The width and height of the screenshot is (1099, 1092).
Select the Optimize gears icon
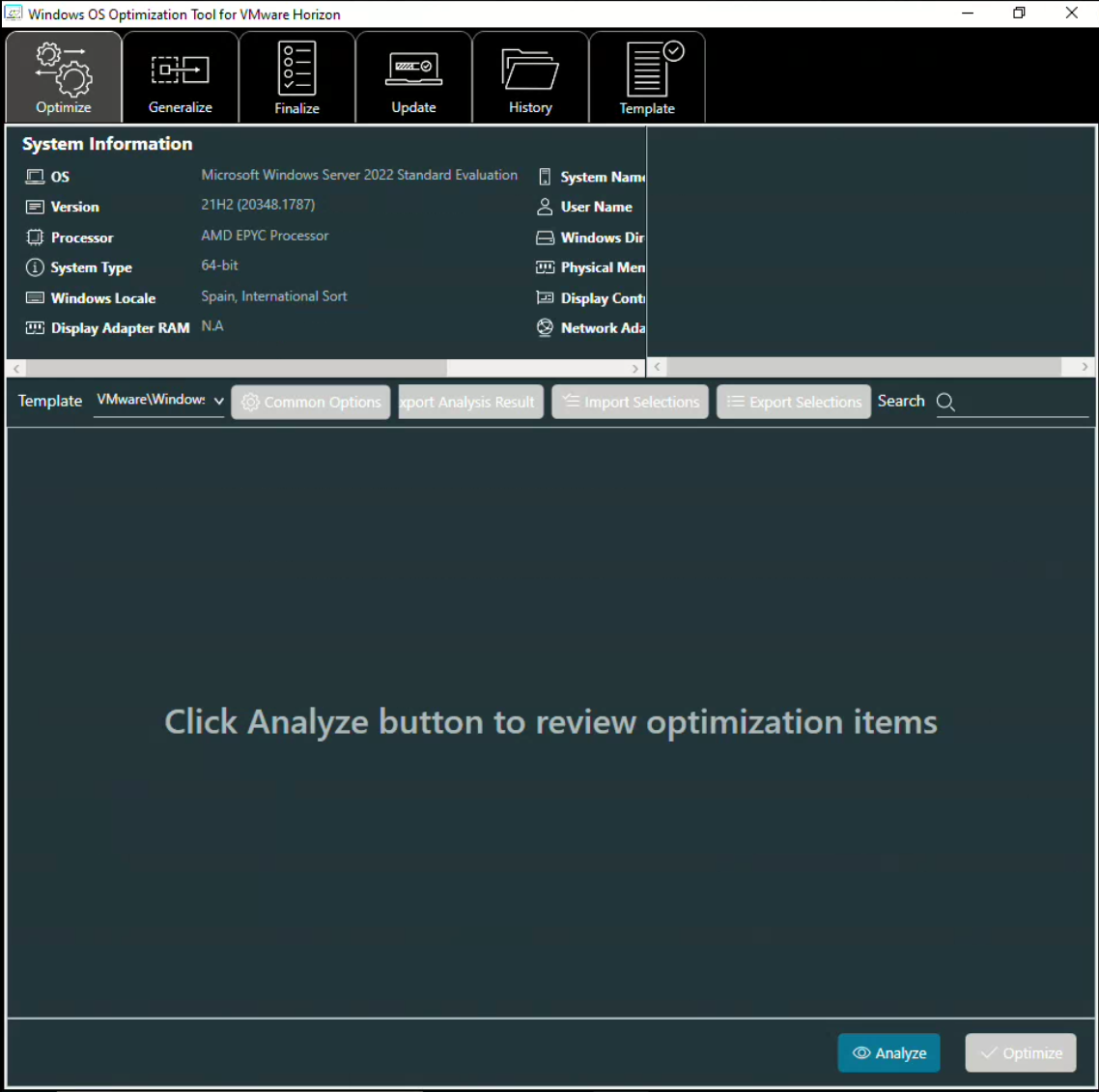click(x=64, y=68)
